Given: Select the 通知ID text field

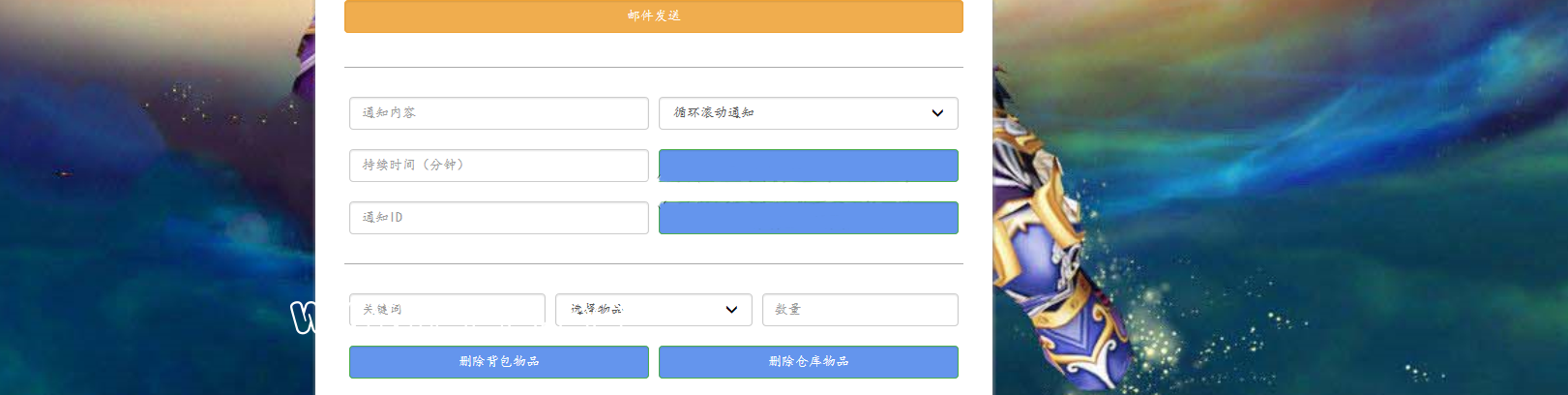Looking at the screenshot, I should pyautogui.click(x=498, y=218).
